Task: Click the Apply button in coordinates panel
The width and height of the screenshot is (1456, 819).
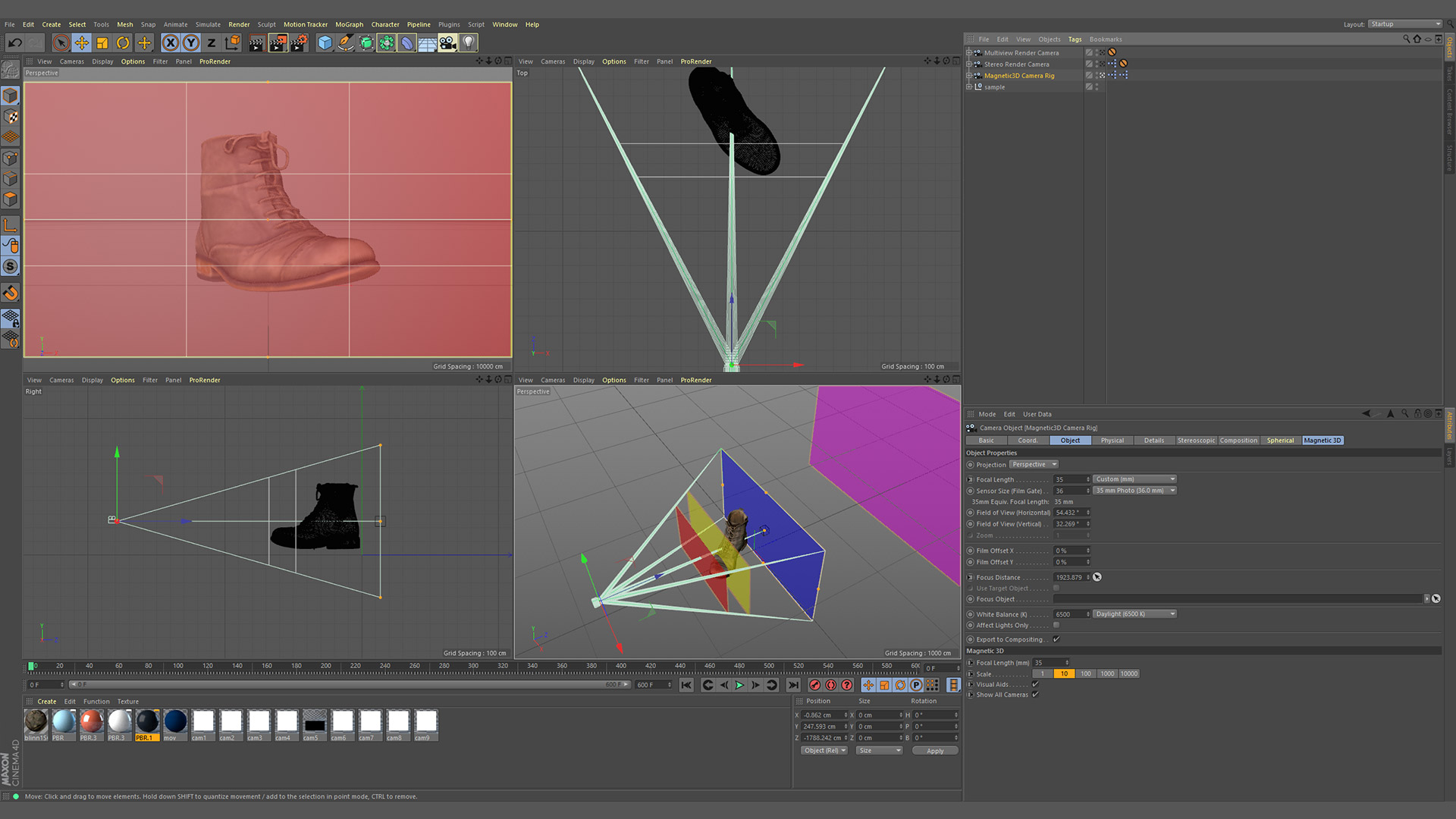Action: pos(935,751)
